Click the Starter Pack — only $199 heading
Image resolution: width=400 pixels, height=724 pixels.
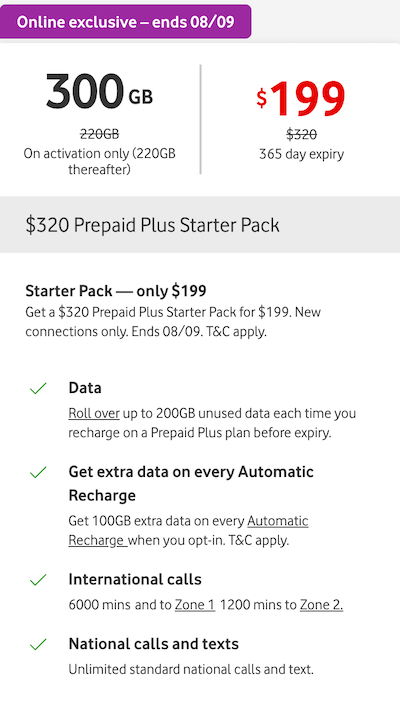point(116,291)
